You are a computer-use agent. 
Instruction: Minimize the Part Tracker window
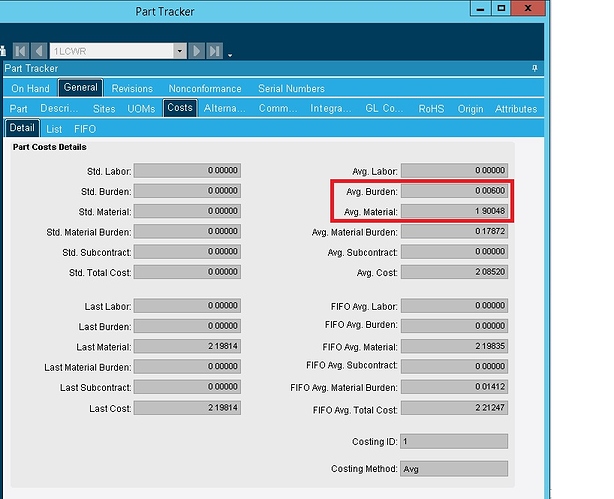[x=481, y=8]
